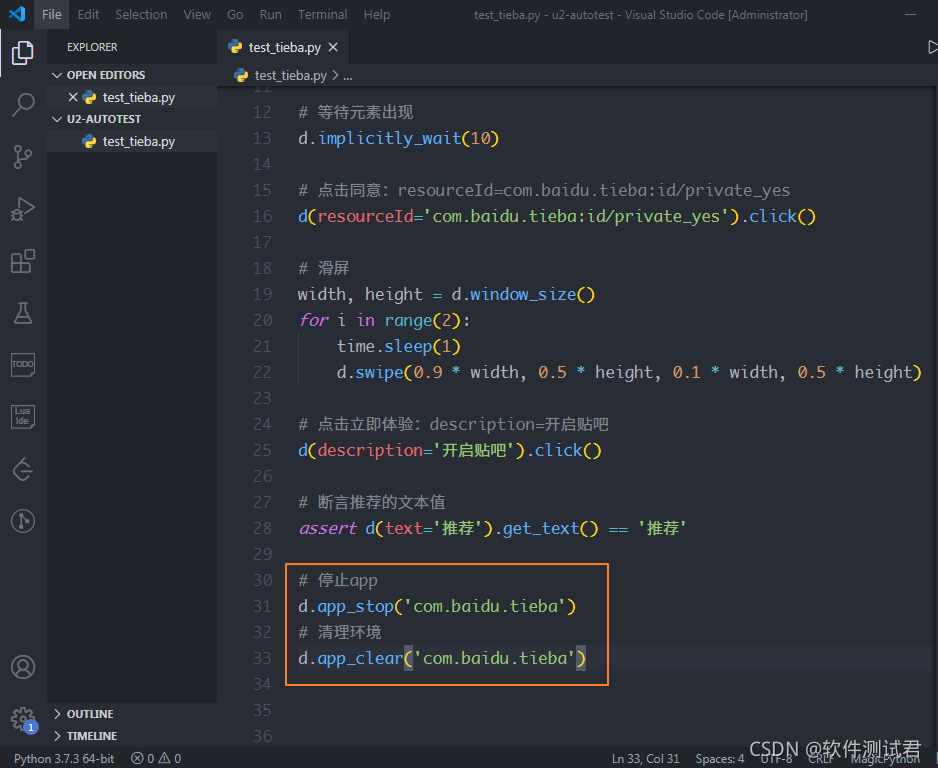Click Ln 33, Col 31 in status bar
Screen dimensions: 938x768
pyautogui.click(x=645, y=758)
